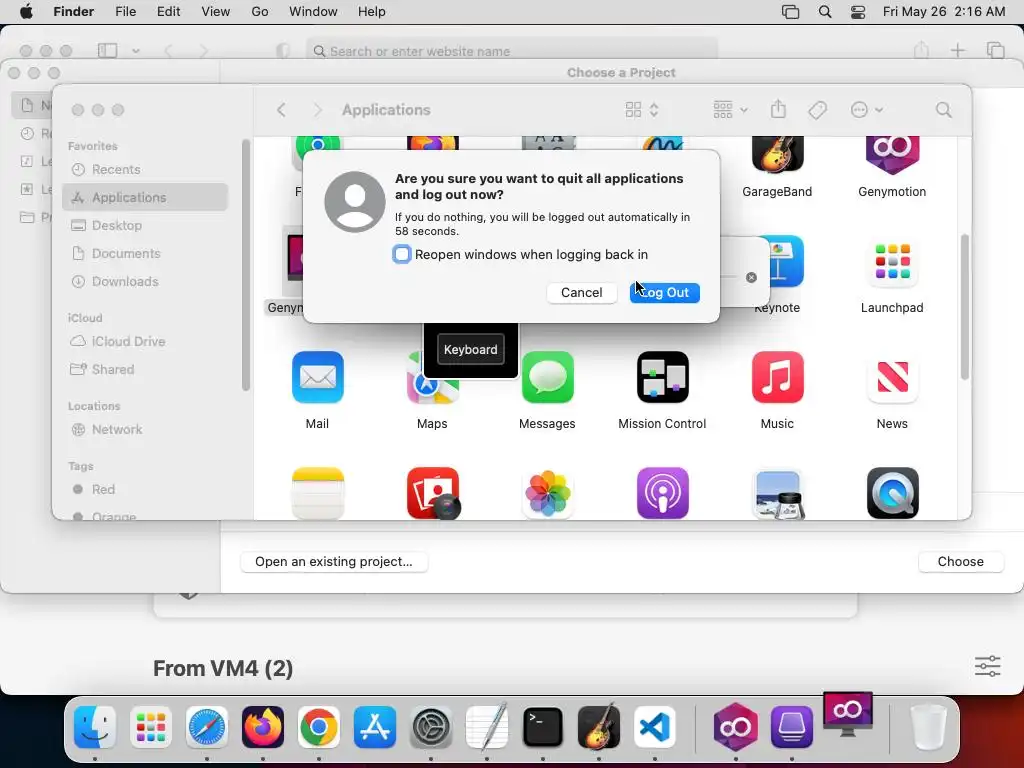Image resolution: width=1024 pixels, height=768 pixels.
Task: Open the Photos app icon
Action: tap(547, 493)
